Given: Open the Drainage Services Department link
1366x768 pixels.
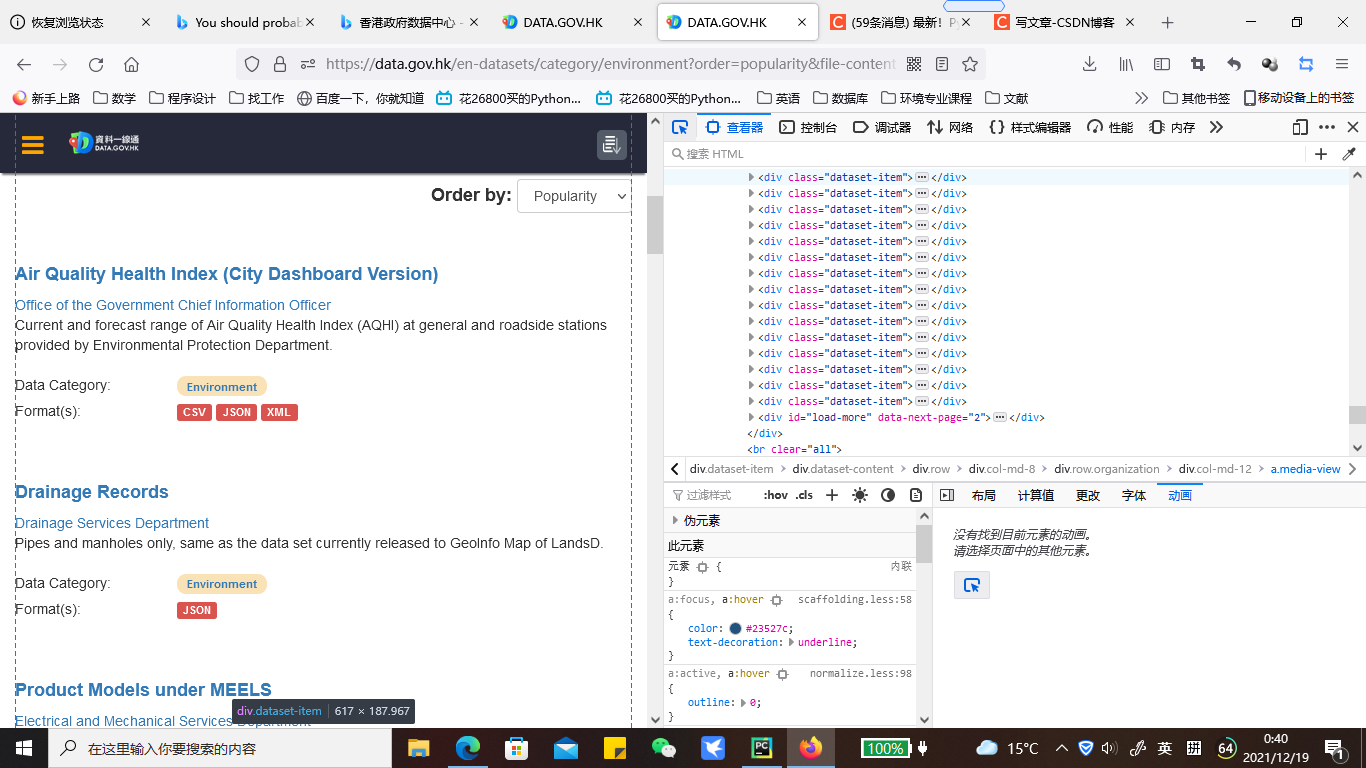Looking at the screenshot, I should pos(111,522).
